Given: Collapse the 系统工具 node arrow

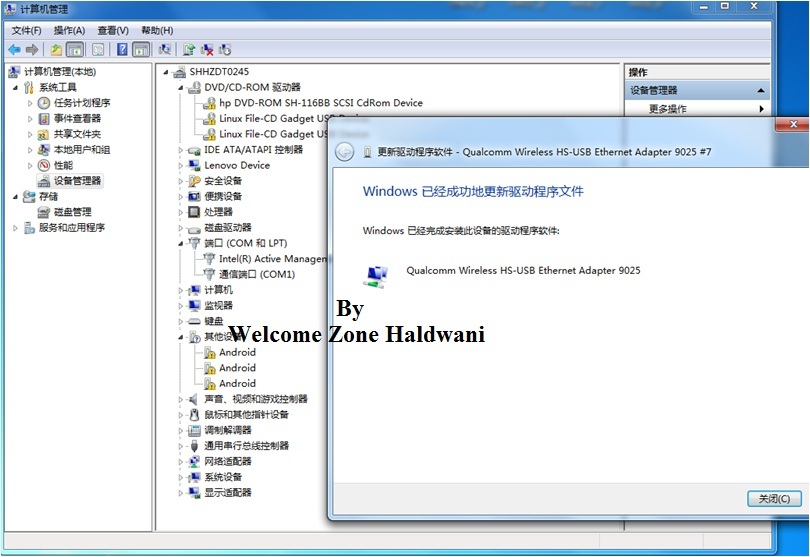Looking at the screenshot, I should (x=15, y=87).
